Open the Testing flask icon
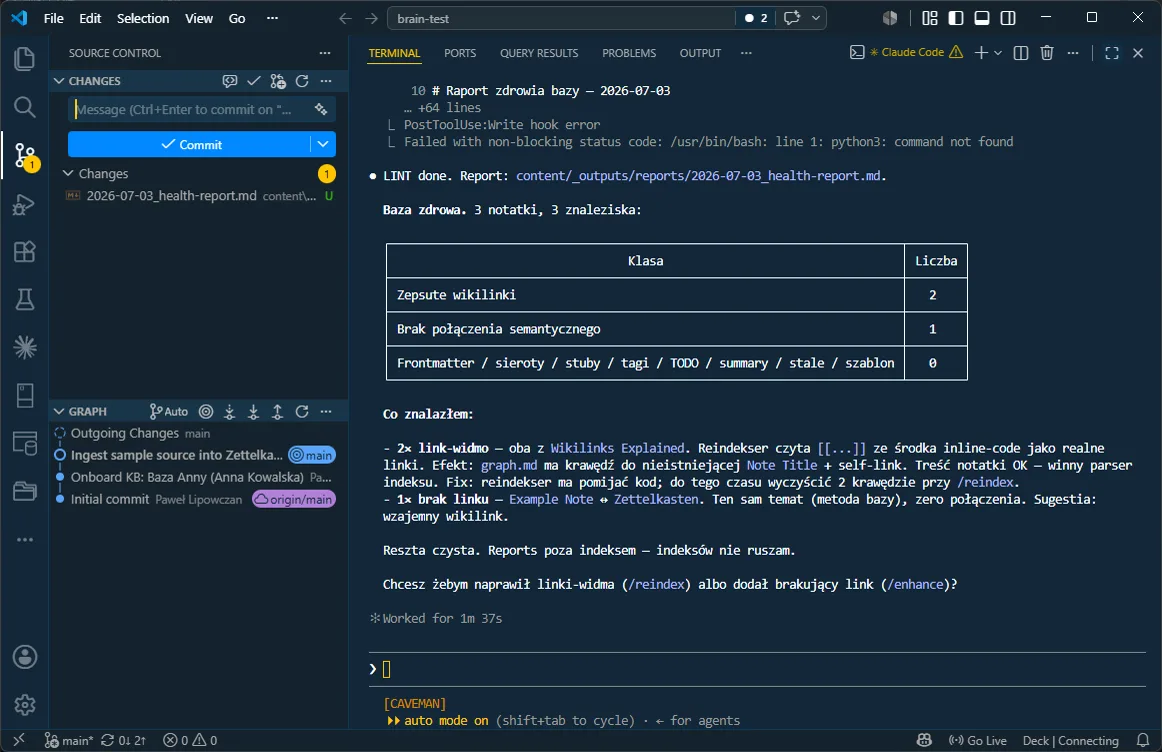 click(x=24, y=299)
